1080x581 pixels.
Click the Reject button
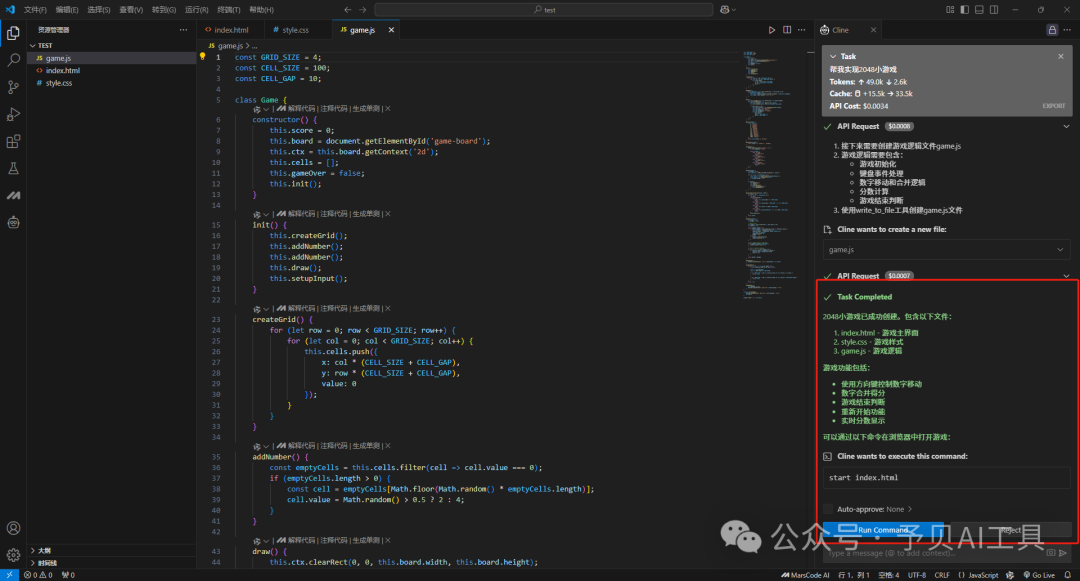coord(1009,530)
